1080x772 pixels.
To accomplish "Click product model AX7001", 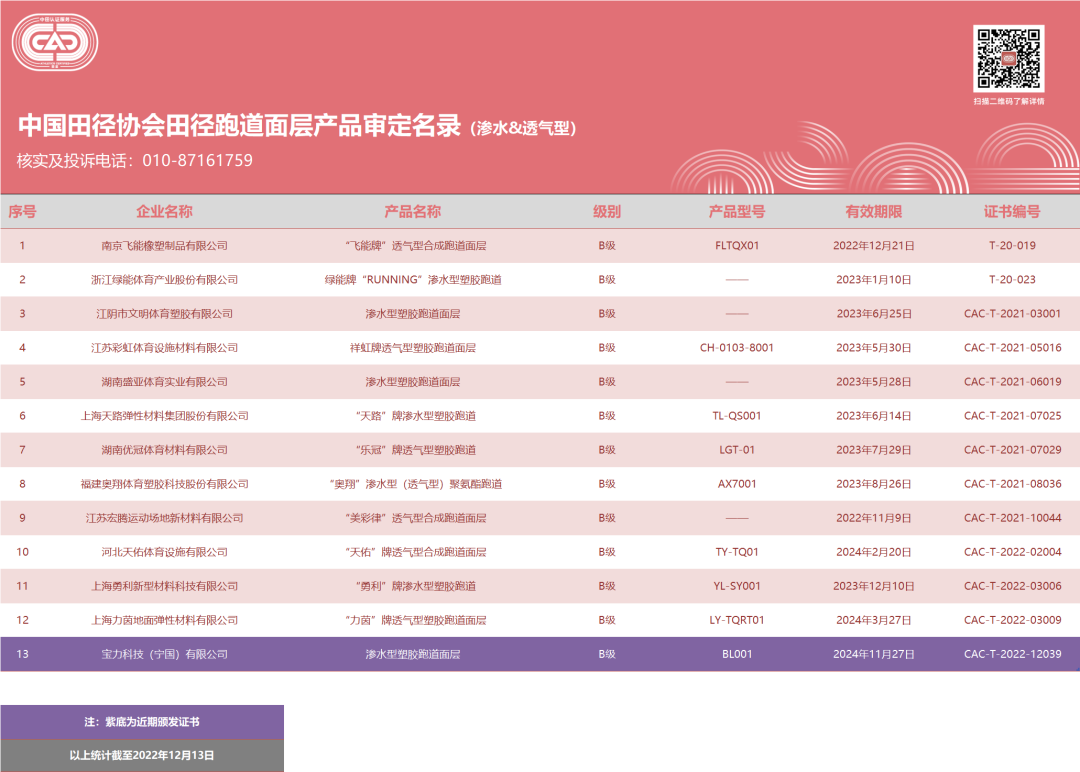I will (737, 484).
